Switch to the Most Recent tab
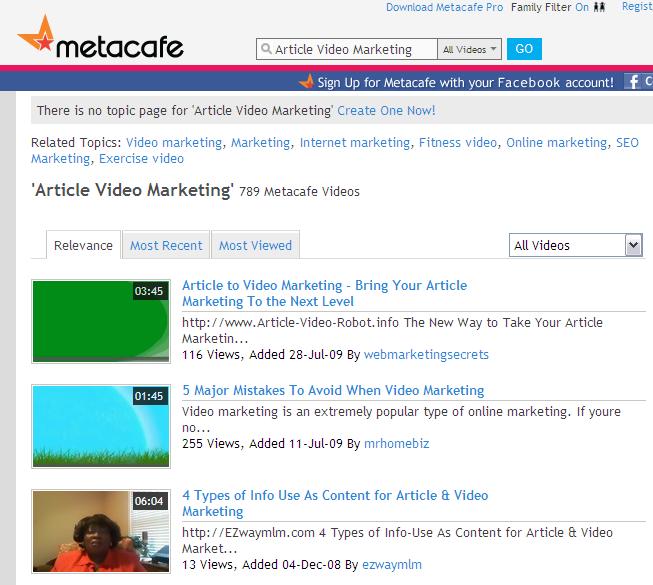653x585 pixels. pyautogui.click(x=166, y=245)
